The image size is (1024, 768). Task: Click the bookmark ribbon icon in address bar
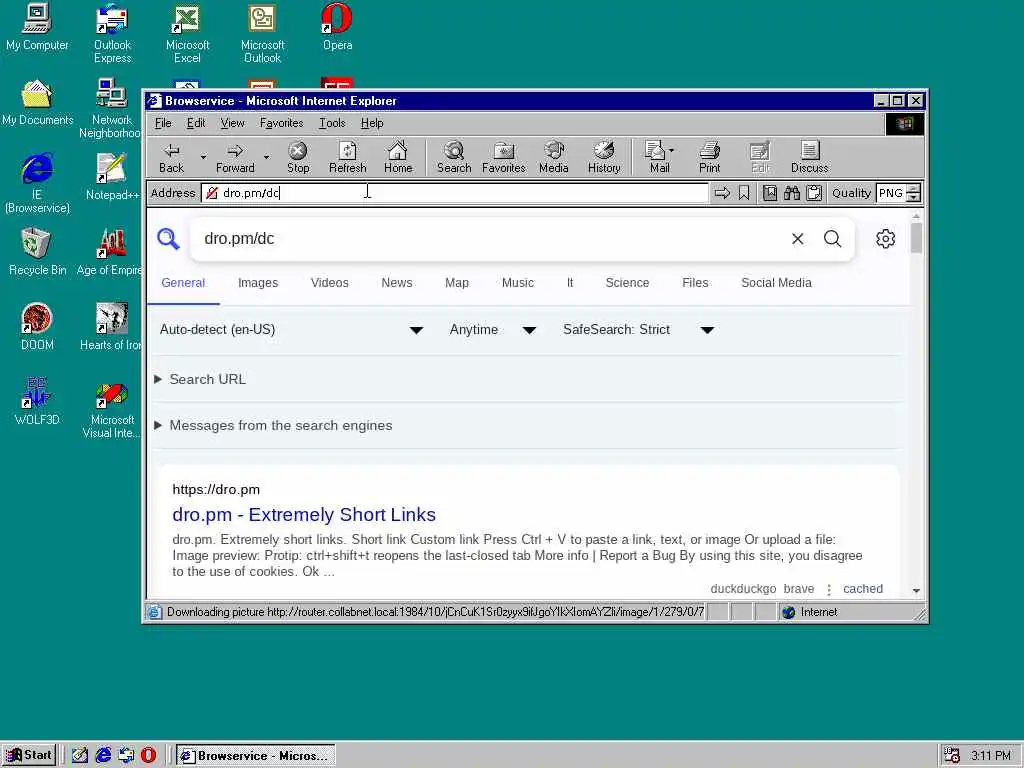pos(744,193)
